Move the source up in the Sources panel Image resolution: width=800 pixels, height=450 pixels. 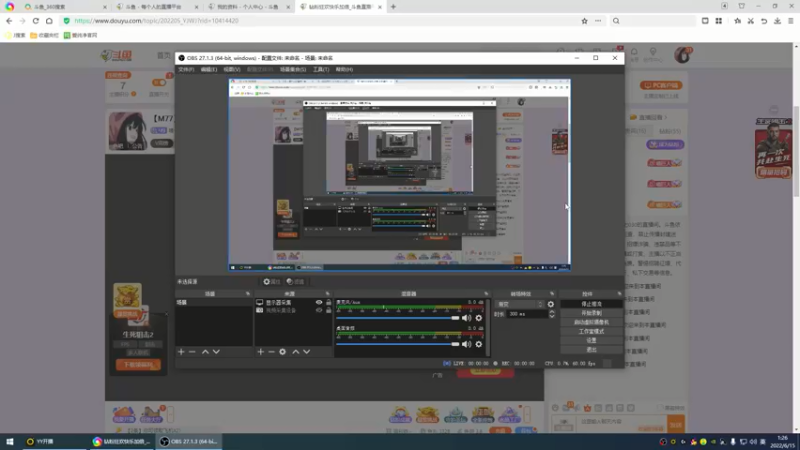click(x=295, y=352)
